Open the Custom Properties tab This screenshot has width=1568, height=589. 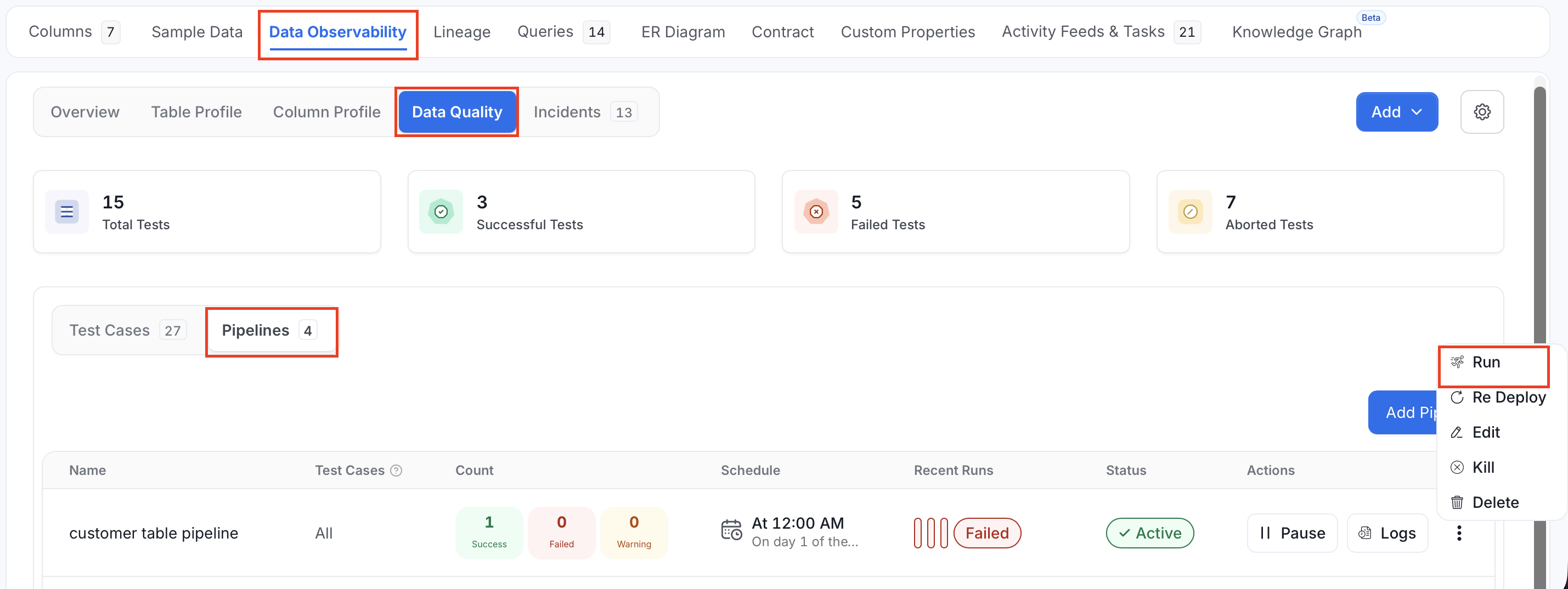[907, 32]
